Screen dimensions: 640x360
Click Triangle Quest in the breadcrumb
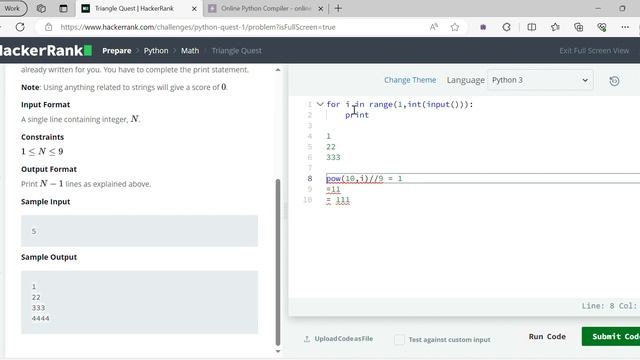[x=237, y=51]
